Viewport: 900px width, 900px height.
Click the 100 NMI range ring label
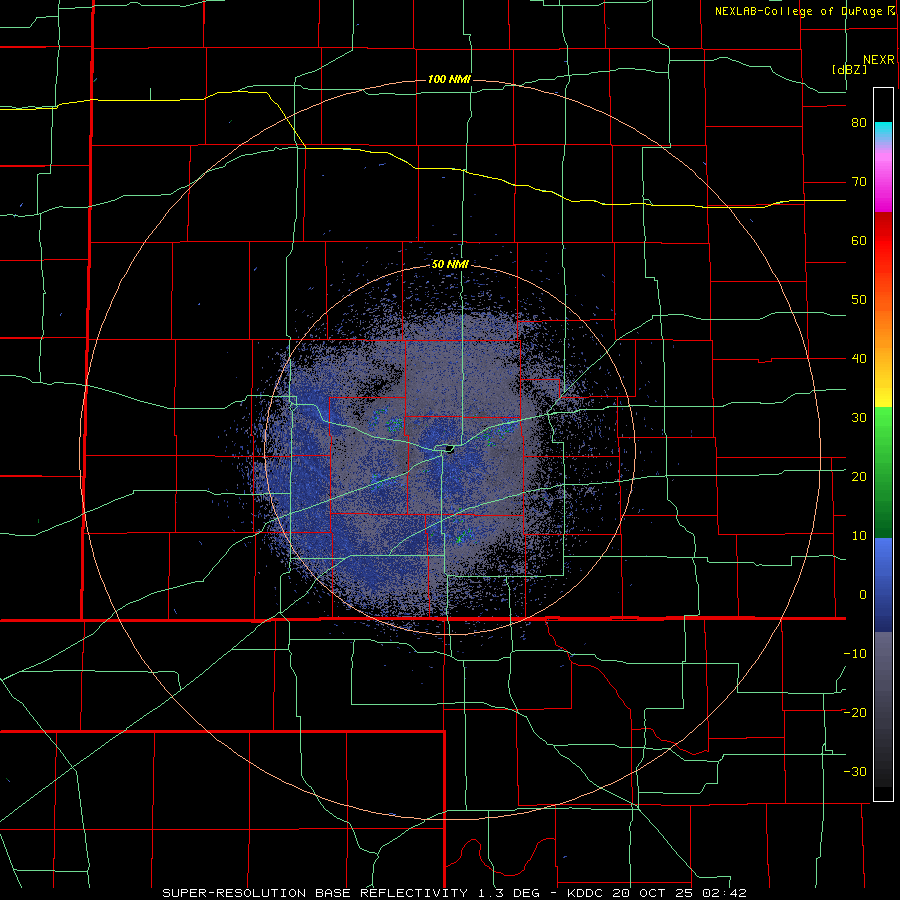(x=449, y=79)
